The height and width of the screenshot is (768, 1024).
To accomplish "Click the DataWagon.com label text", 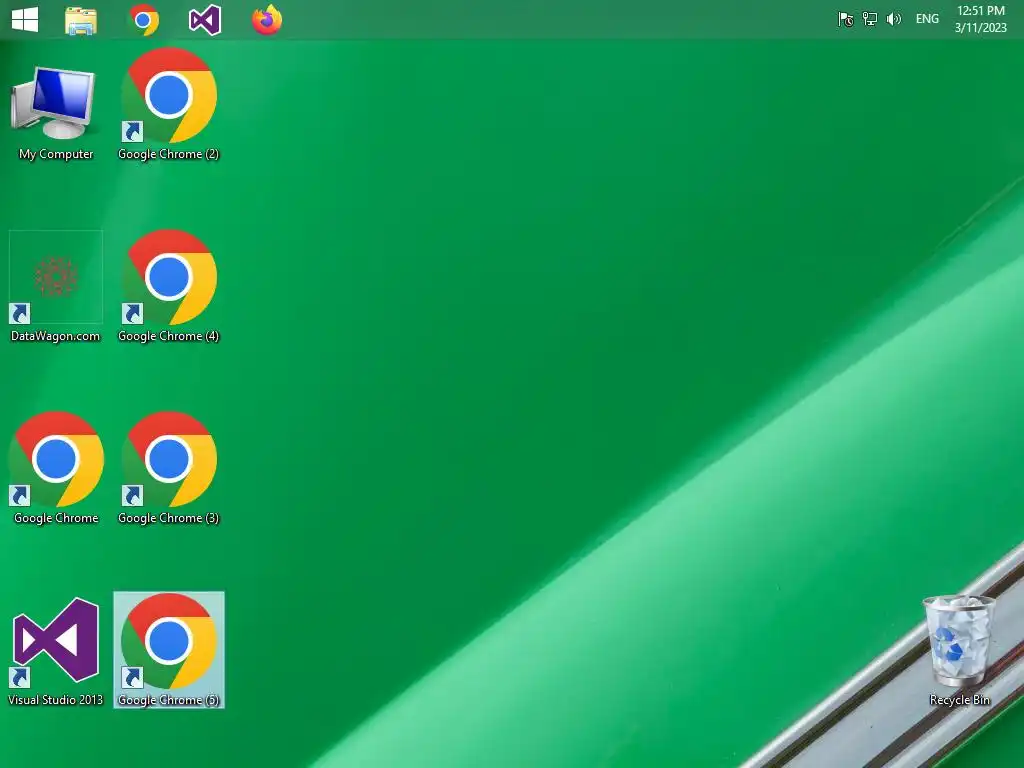I will [56, 336].
